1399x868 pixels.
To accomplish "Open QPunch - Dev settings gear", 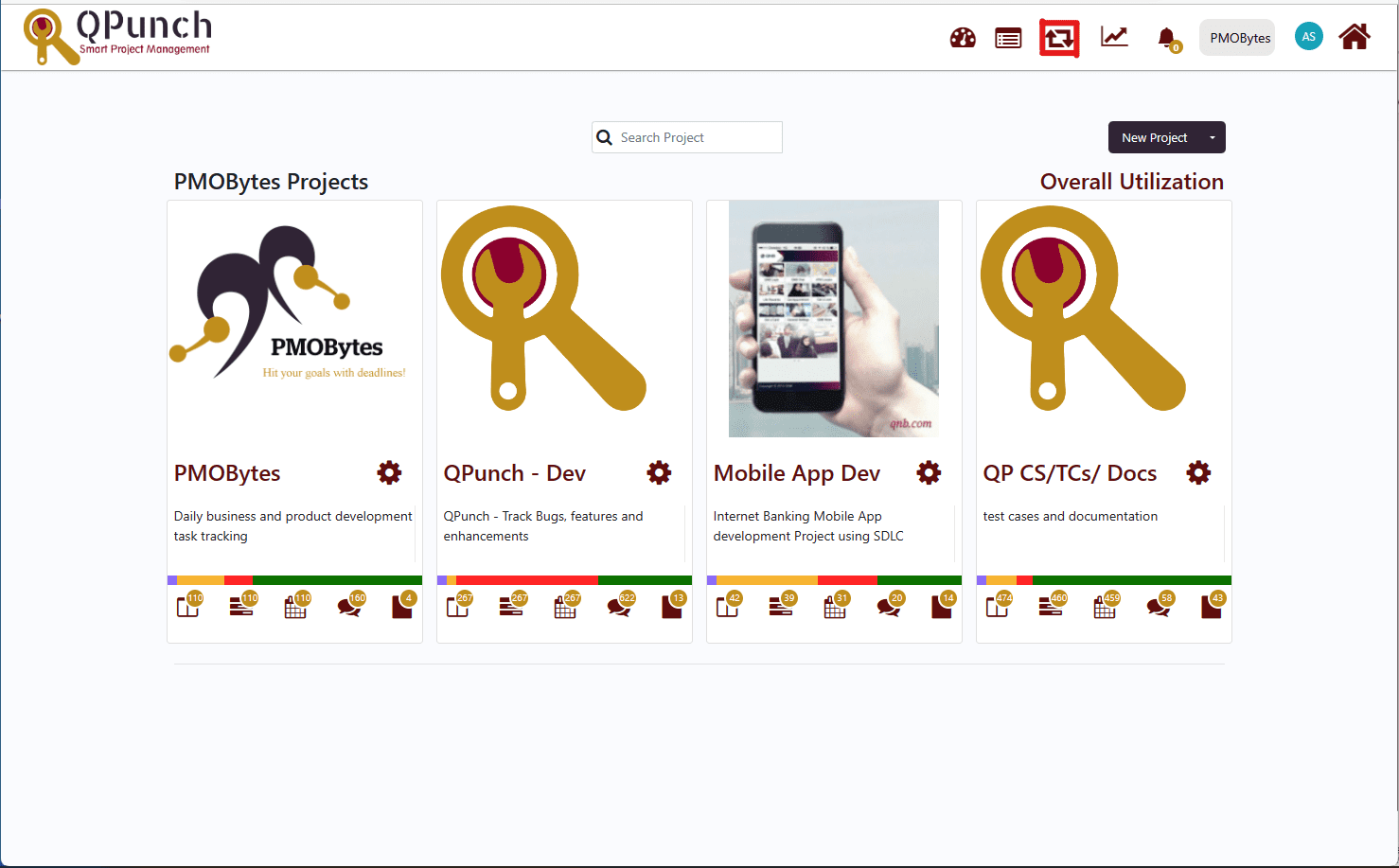I will coord(659,472).
